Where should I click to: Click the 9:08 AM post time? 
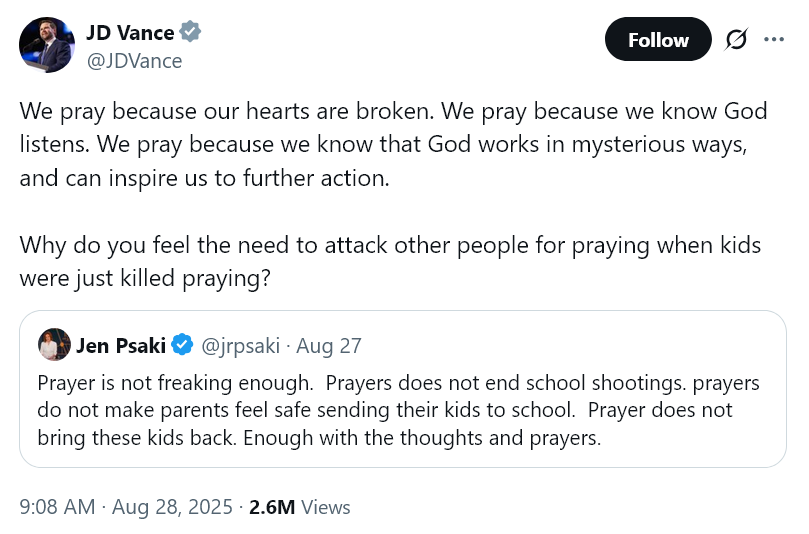point(56,507)
